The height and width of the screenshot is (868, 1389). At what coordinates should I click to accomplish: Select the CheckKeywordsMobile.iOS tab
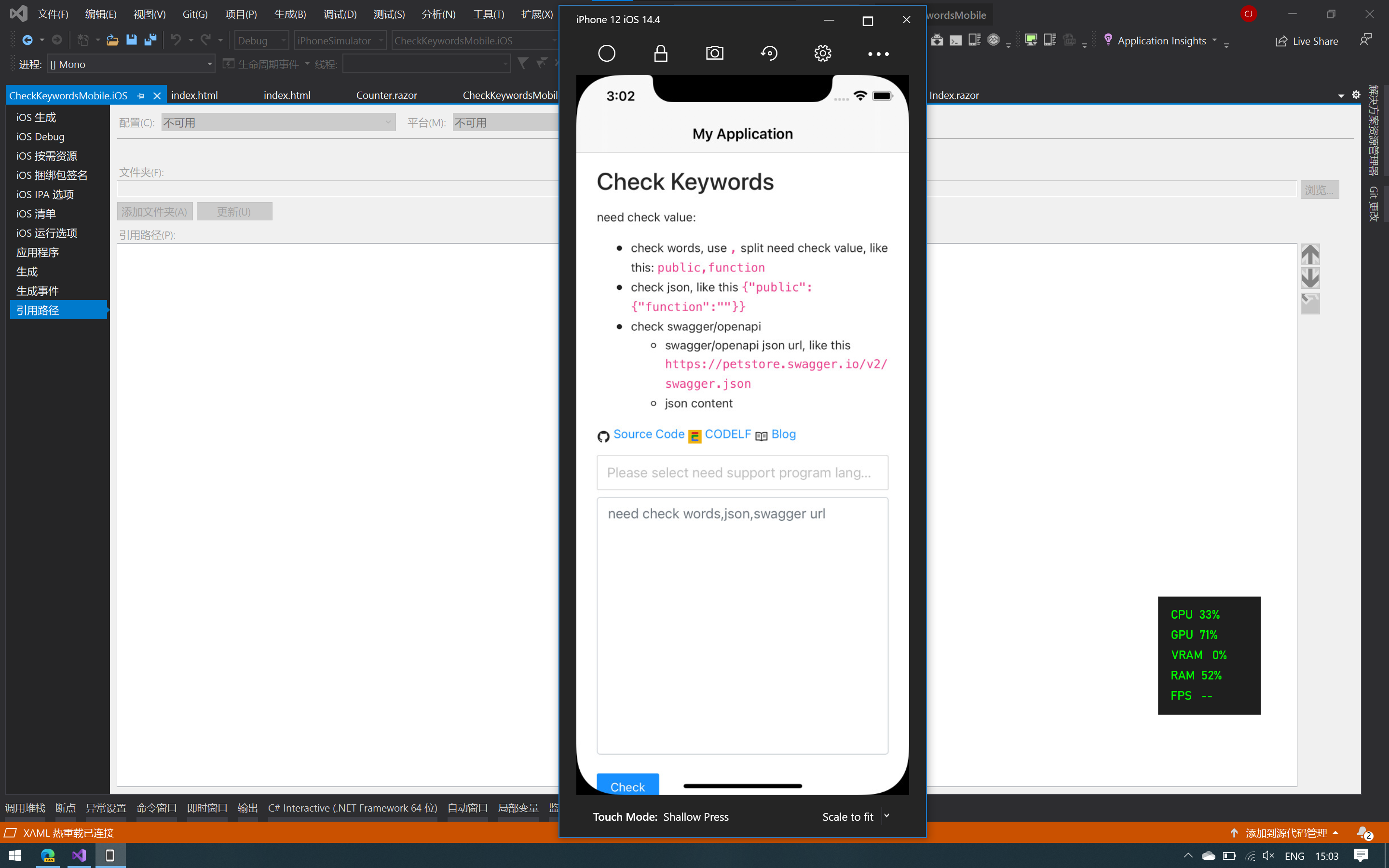click(68, 95)
